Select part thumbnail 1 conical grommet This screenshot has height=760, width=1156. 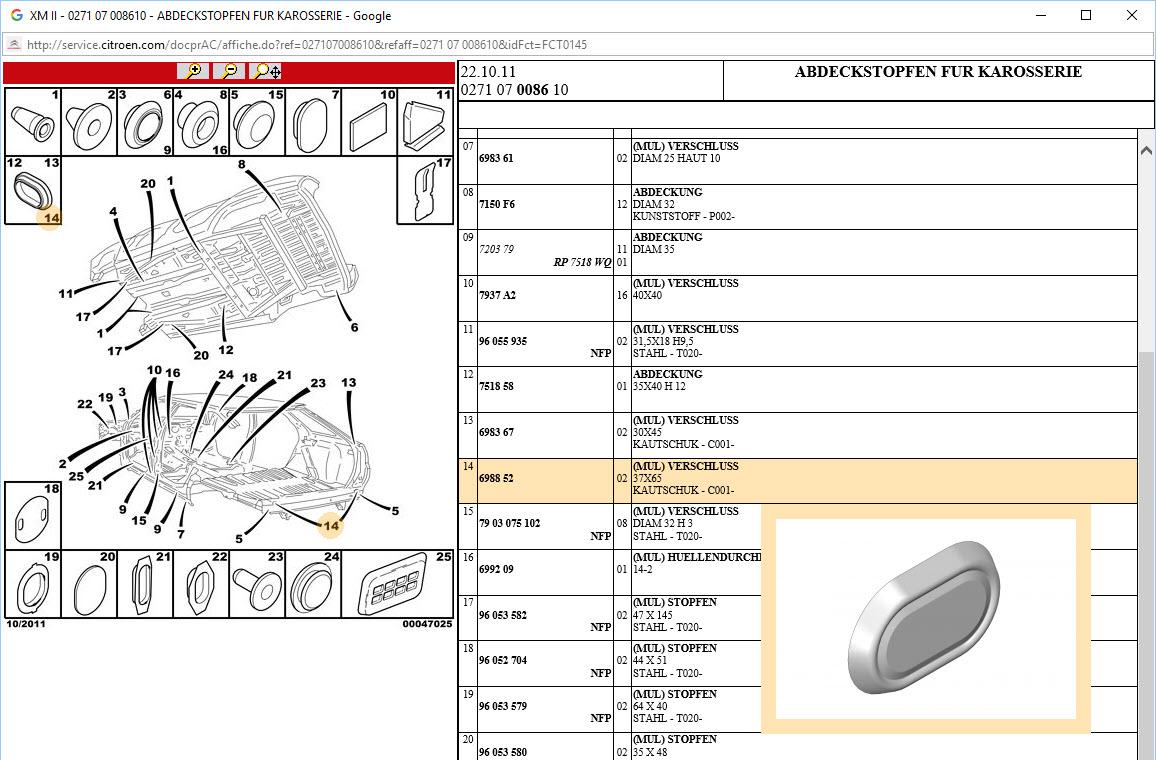tap(33, 122)
